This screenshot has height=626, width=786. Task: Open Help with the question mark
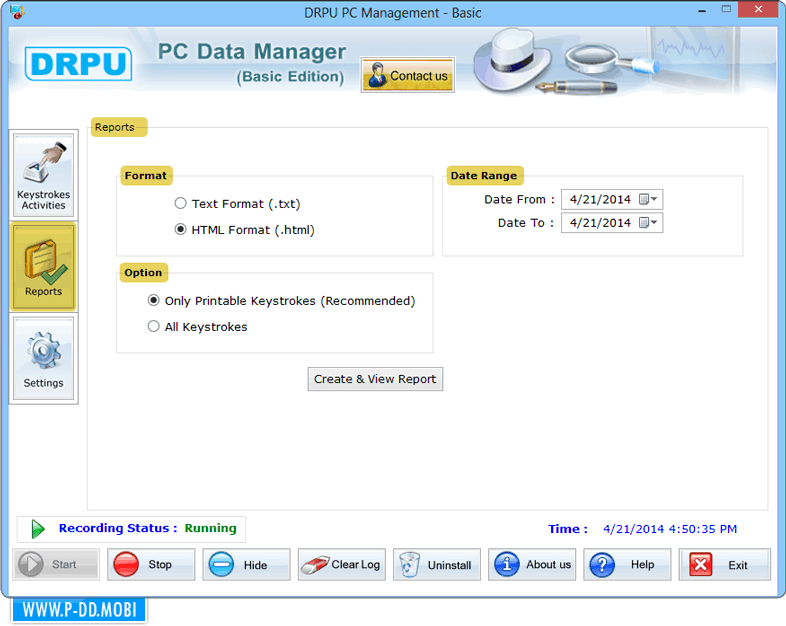627,565
